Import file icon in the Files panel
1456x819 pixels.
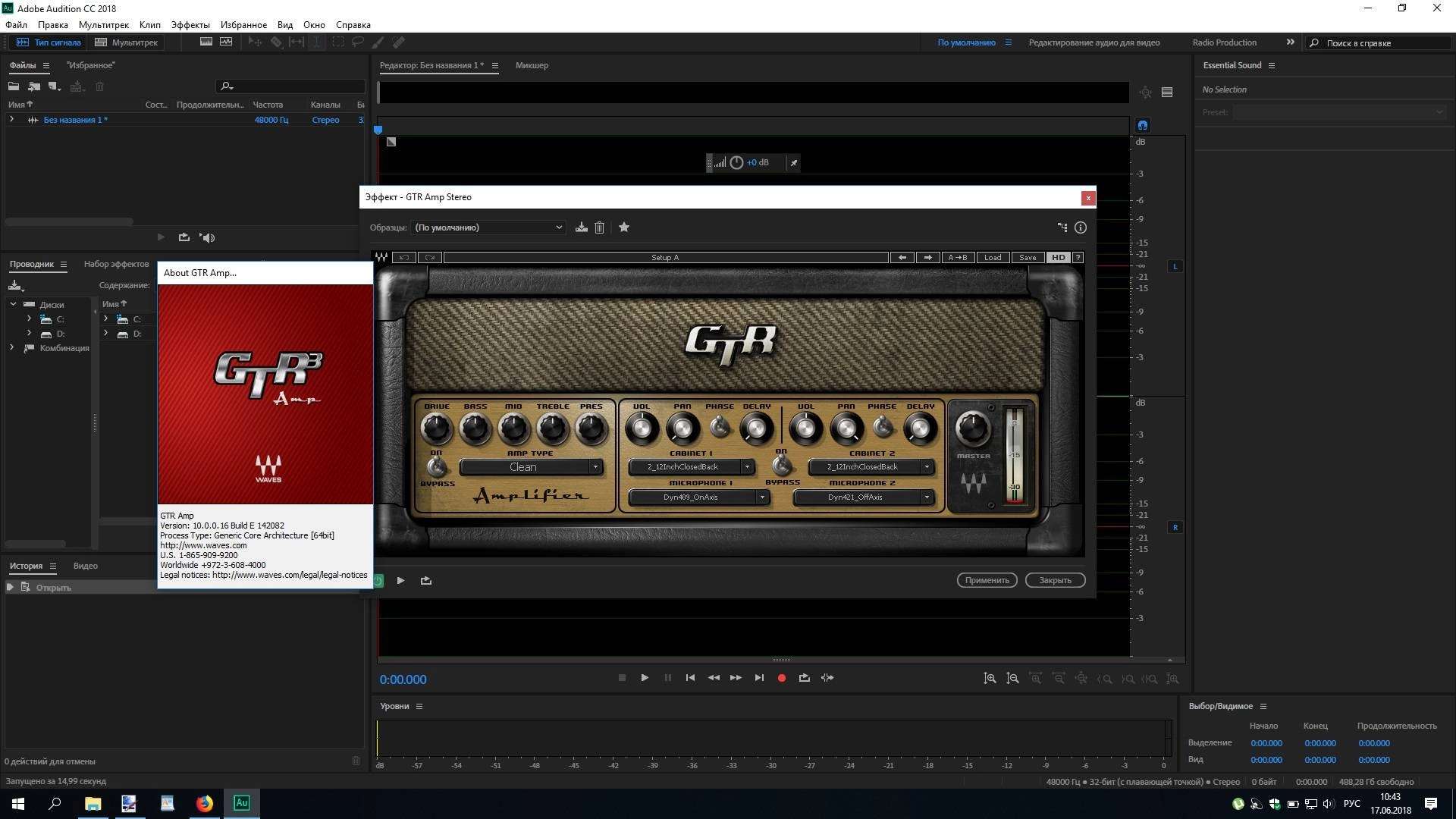[x=34, y=86]
